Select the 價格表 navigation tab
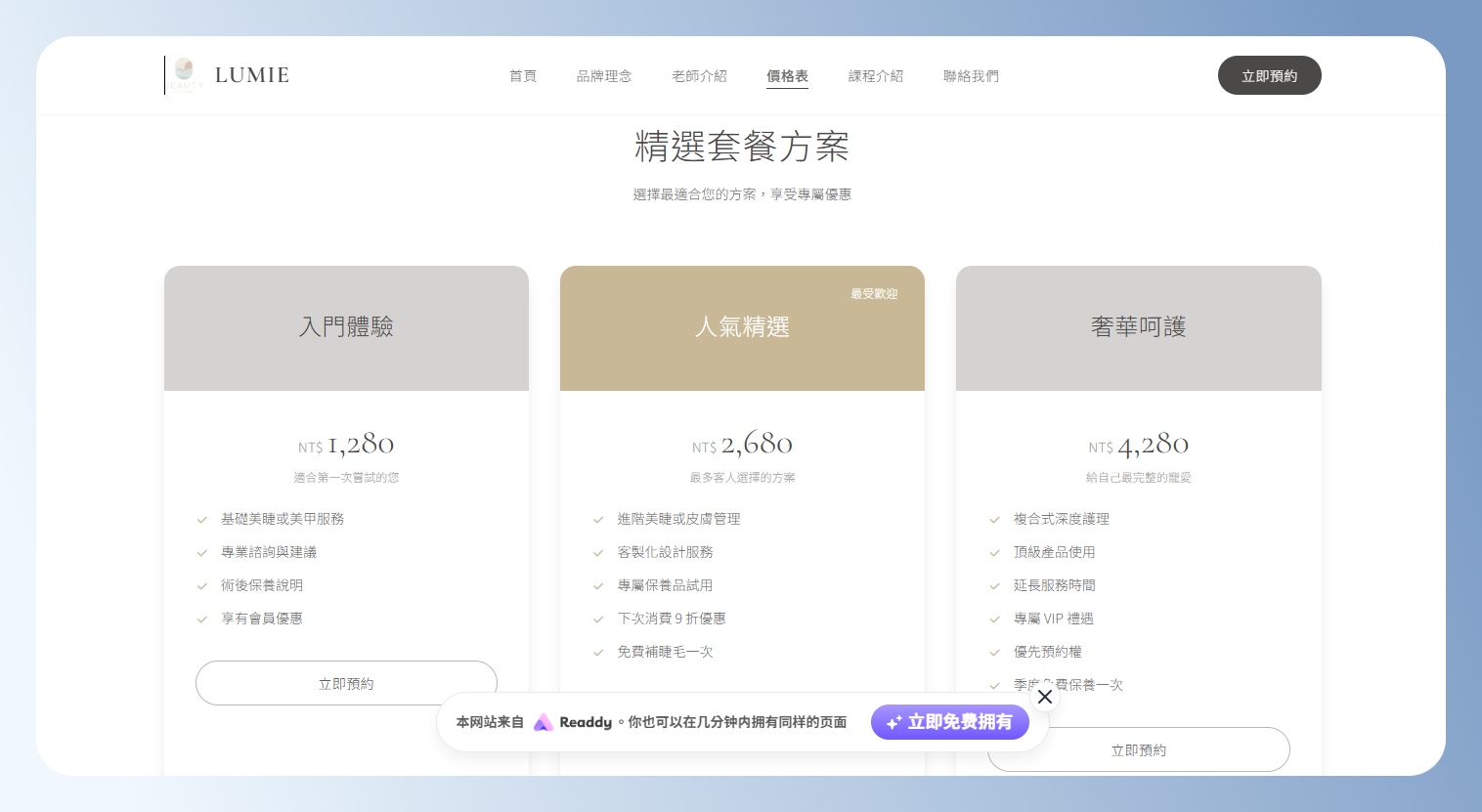 point(787,76)
